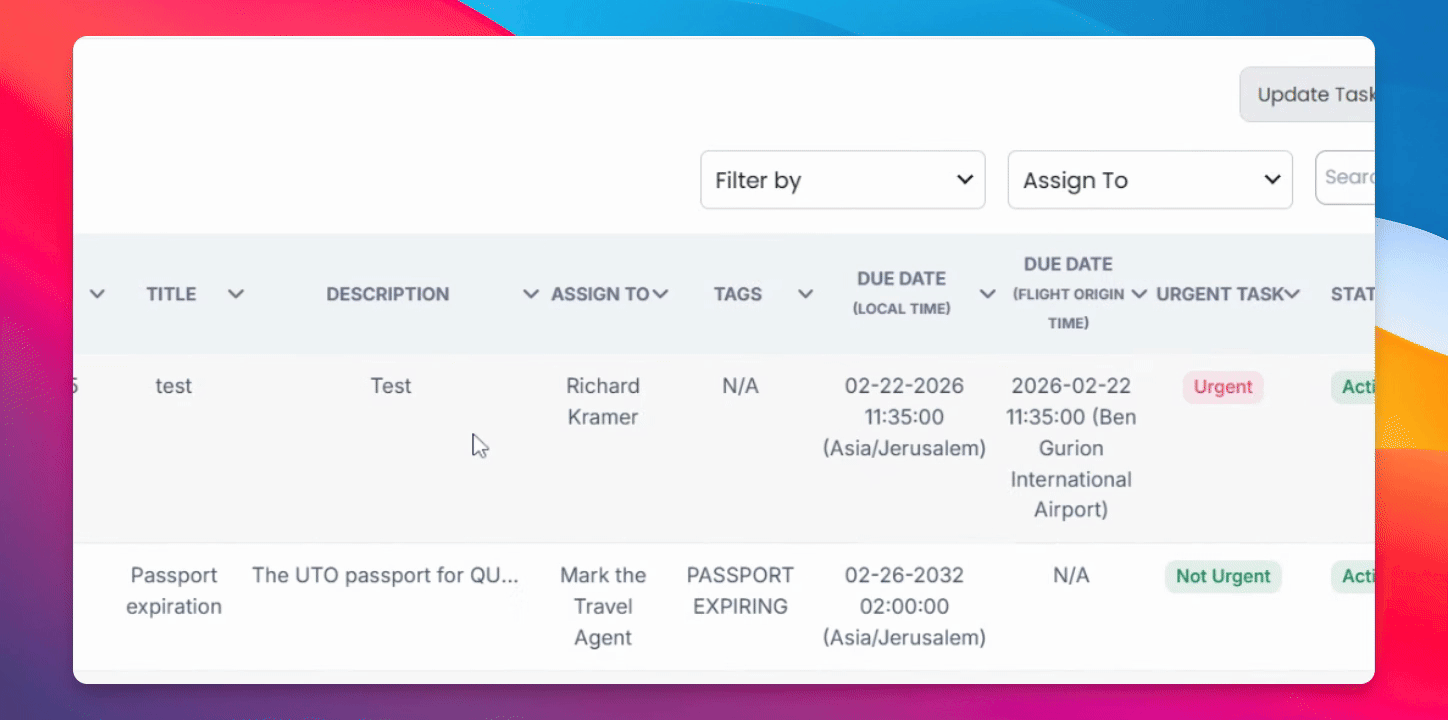Click the green Not Urgent badge
The width and height of the screenshot is (1448, 720).
coord(1223,576)
